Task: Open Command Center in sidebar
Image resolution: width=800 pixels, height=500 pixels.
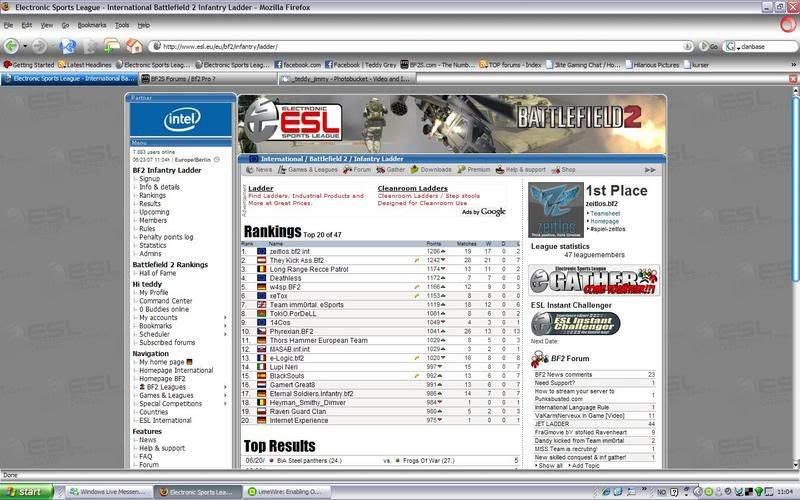Action: (x=166, y=301)
